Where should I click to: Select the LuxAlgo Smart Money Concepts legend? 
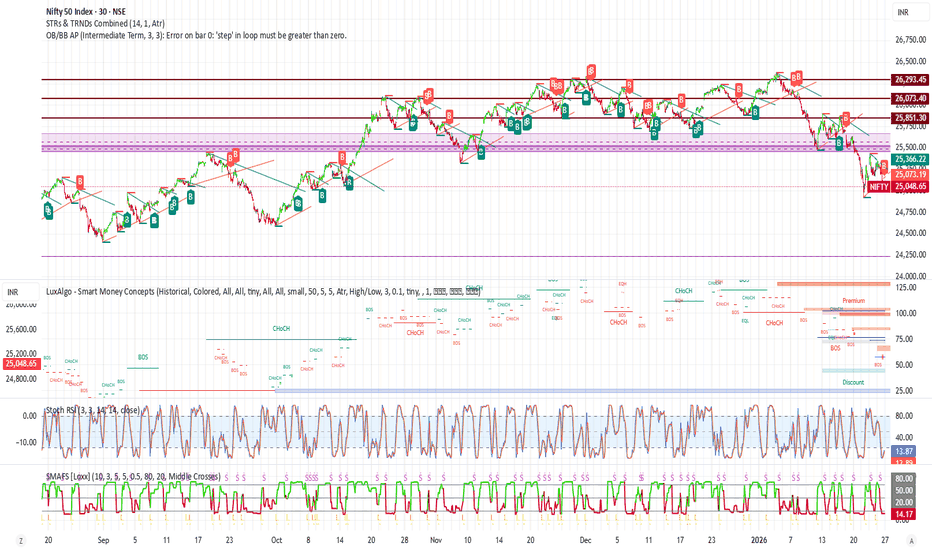pyautogui.click(x=263, y=291)
